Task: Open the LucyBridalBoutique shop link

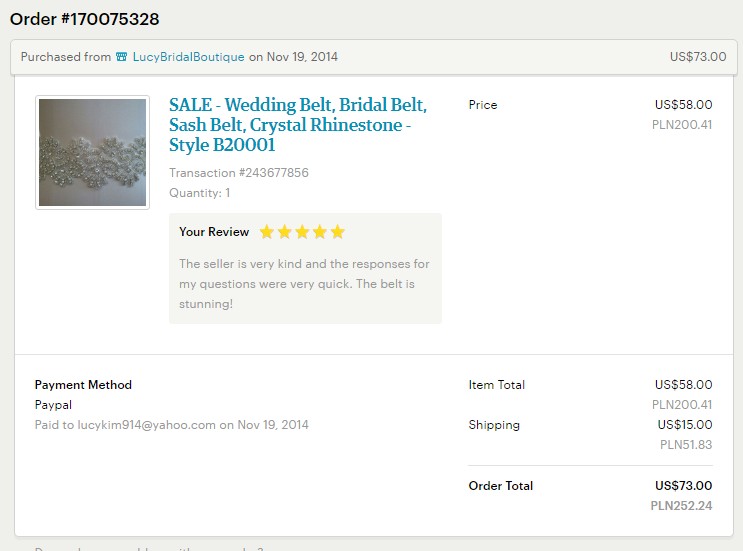Action: tap(189, 57)
